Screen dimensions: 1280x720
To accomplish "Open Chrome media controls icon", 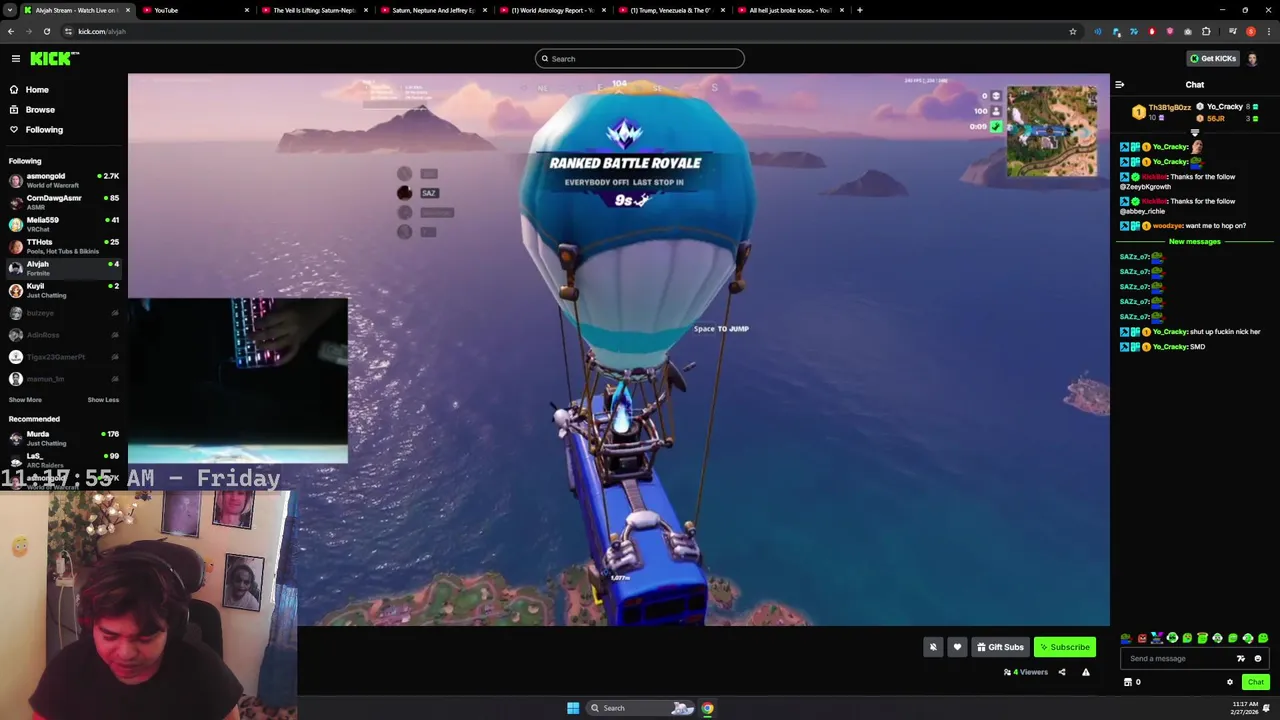I will (1233, 31).
